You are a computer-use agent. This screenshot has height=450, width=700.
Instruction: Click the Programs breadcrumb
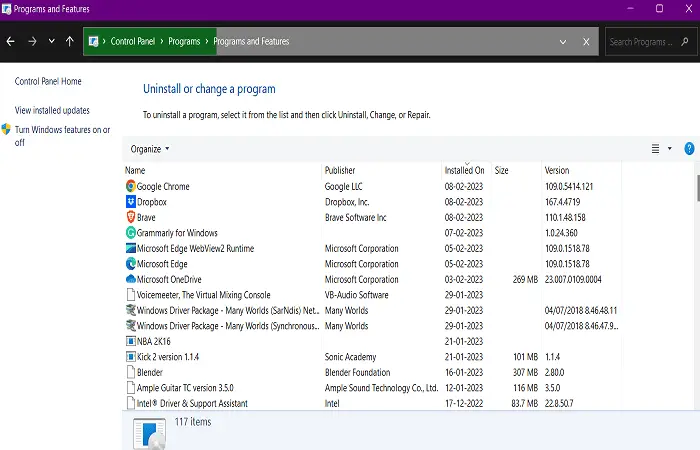click(184, 42)
